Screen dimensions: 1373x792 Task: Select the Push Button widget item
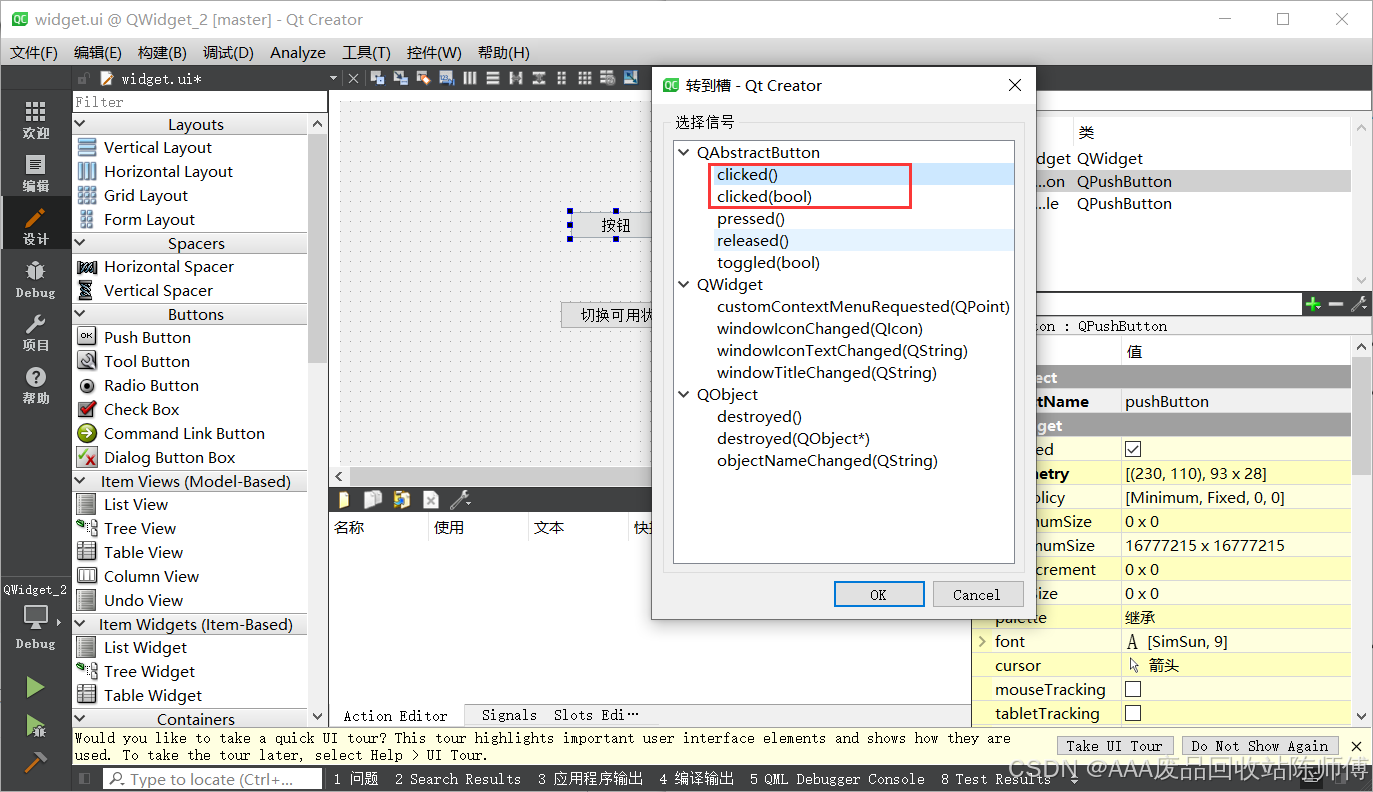tap(147, 338)
